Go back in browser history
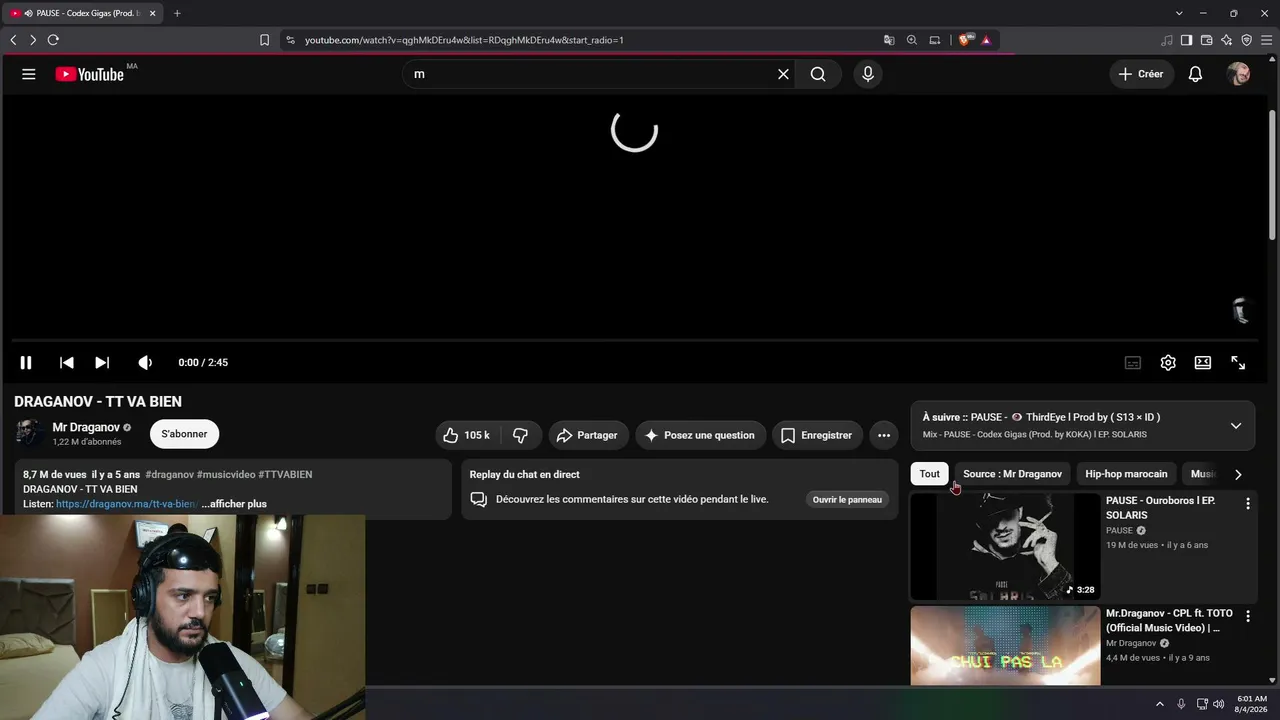Image resolution: width=1280 pixels, height=720 pixels. point(13,40)
